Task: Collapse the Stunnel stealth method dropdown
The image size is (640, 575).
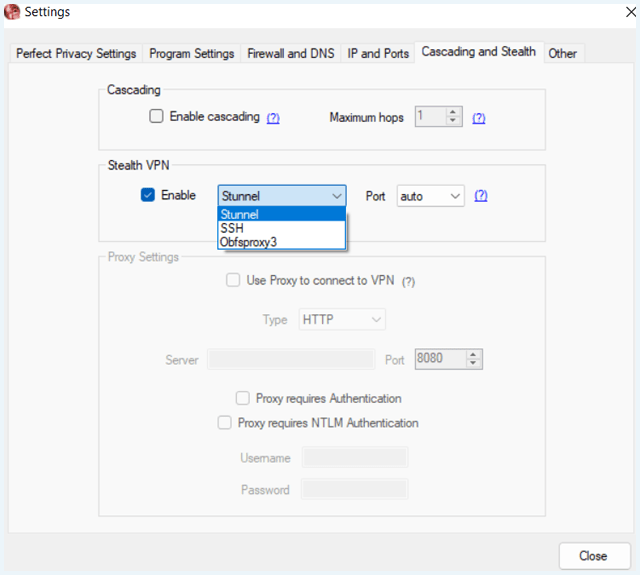Action: pyautogui.click(x=282, y=196)
